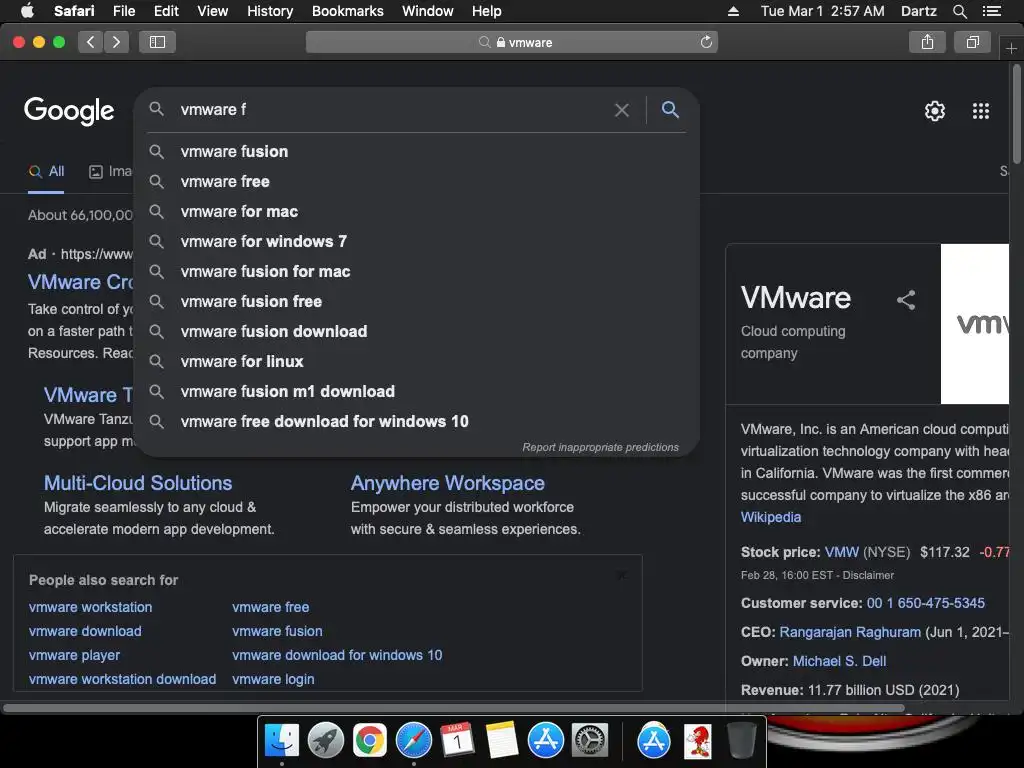The height and width of the screenshot is (768, 1024).
Task: Show tab overview icon
Action: click(972, 42)
